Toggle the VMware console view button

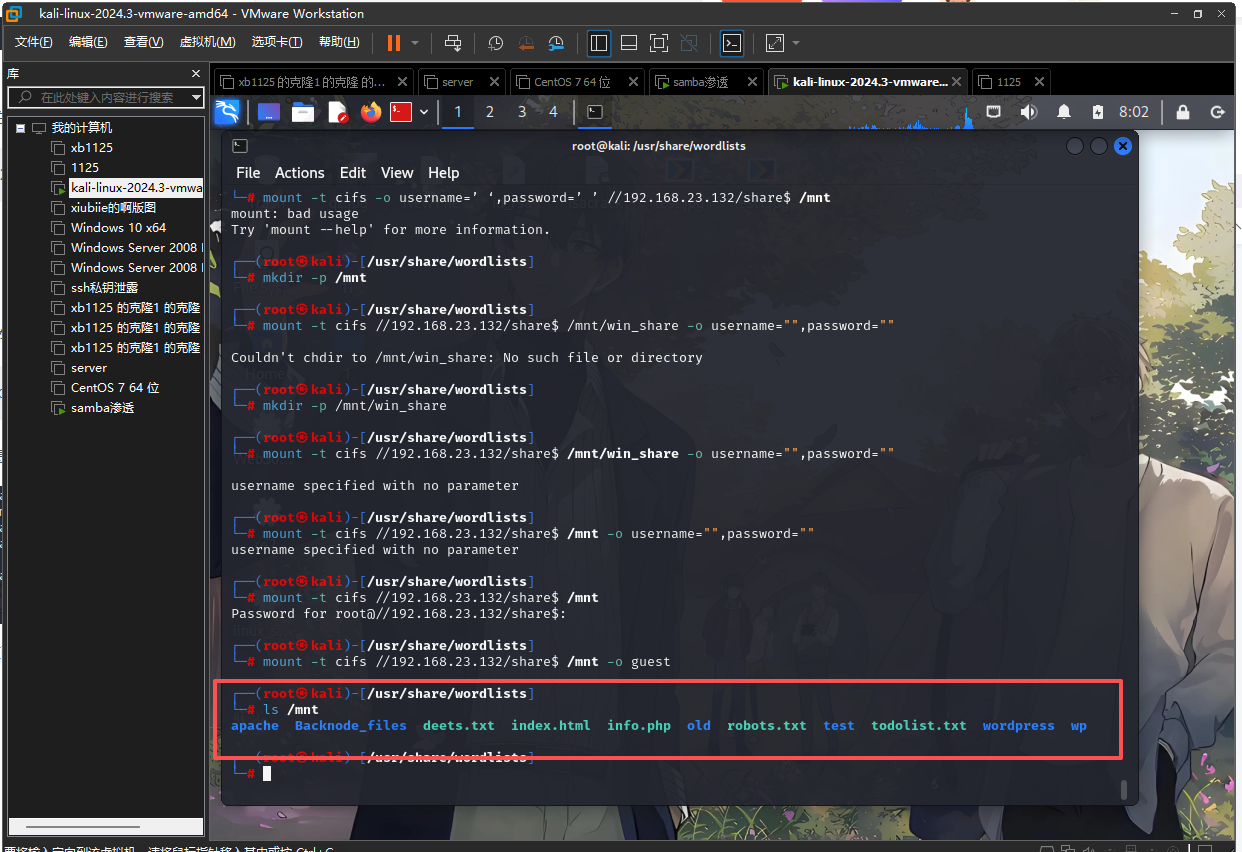pyautogui.click(x=732, y=43)
